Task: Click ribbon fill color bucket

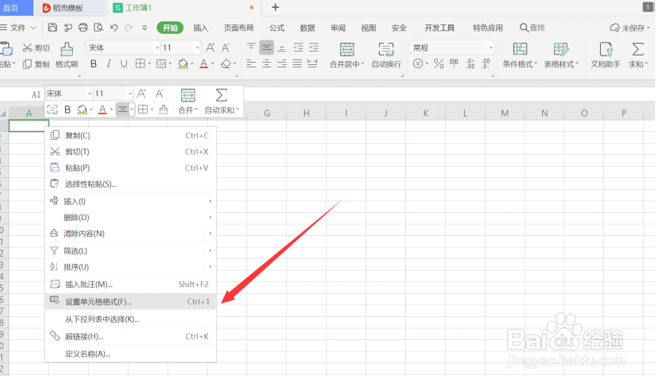Action: [183, 64]
